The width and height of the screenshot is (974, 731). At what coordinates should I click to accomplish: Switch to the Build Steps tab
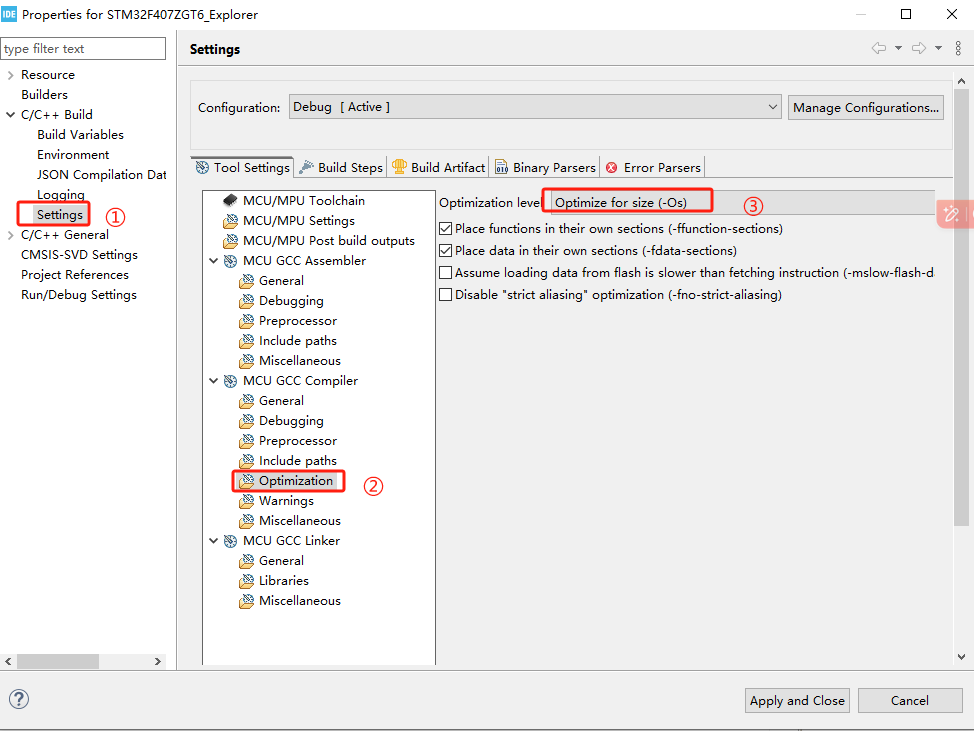click(341, 167)
